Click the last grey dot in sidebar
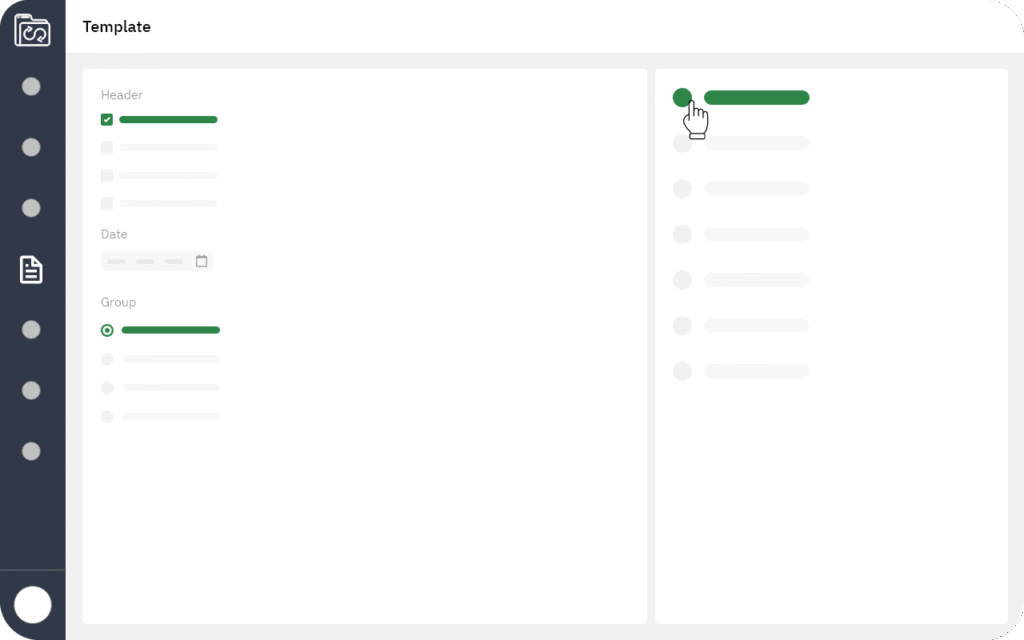 (x=32, y=451)
